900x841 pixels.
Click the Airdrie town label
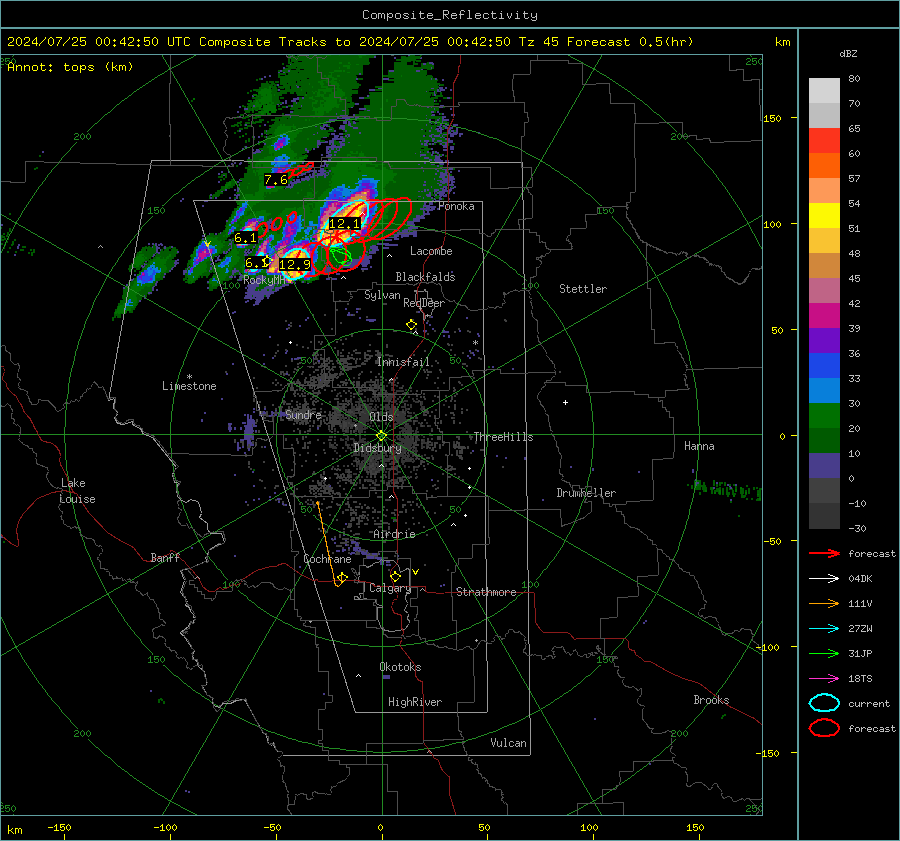coord(394,534)
